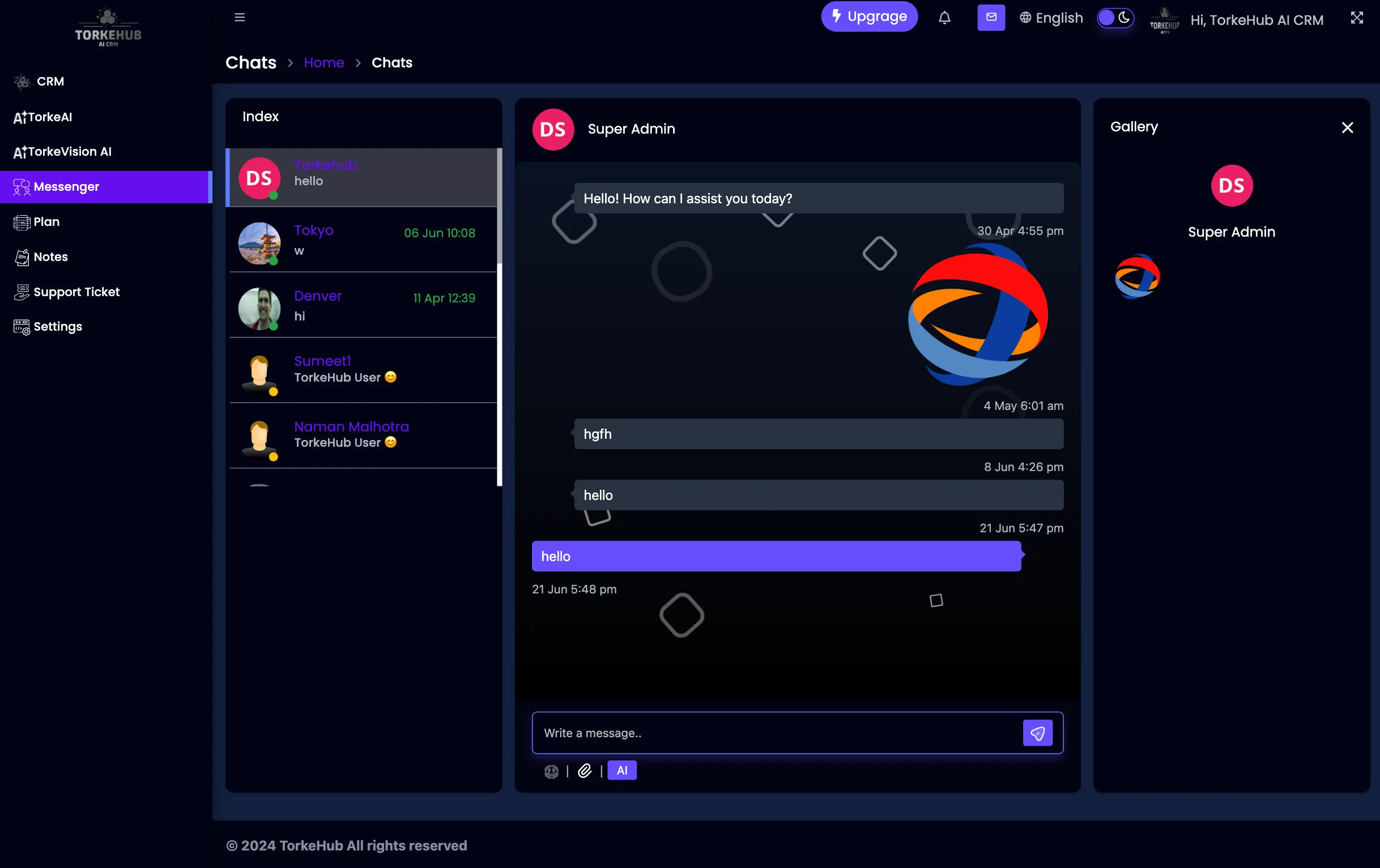The width and height of the screenshot is (1380, 868).
Task: Open the mail envelope icon
Action: click(x=991, y=17)
